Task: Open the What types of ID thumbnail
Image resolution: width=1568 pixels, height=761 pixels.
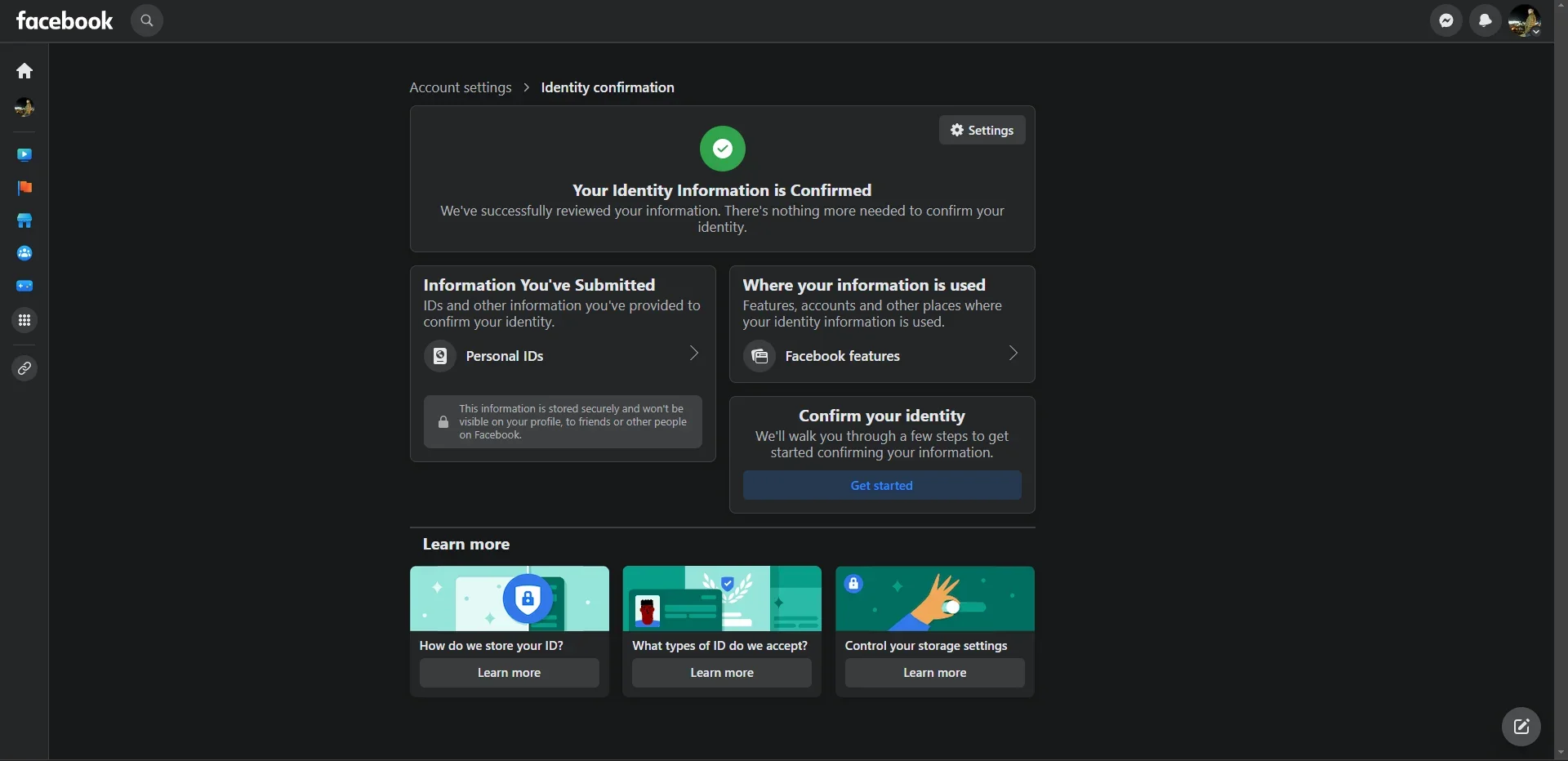Action: click(x=722, y=599)
